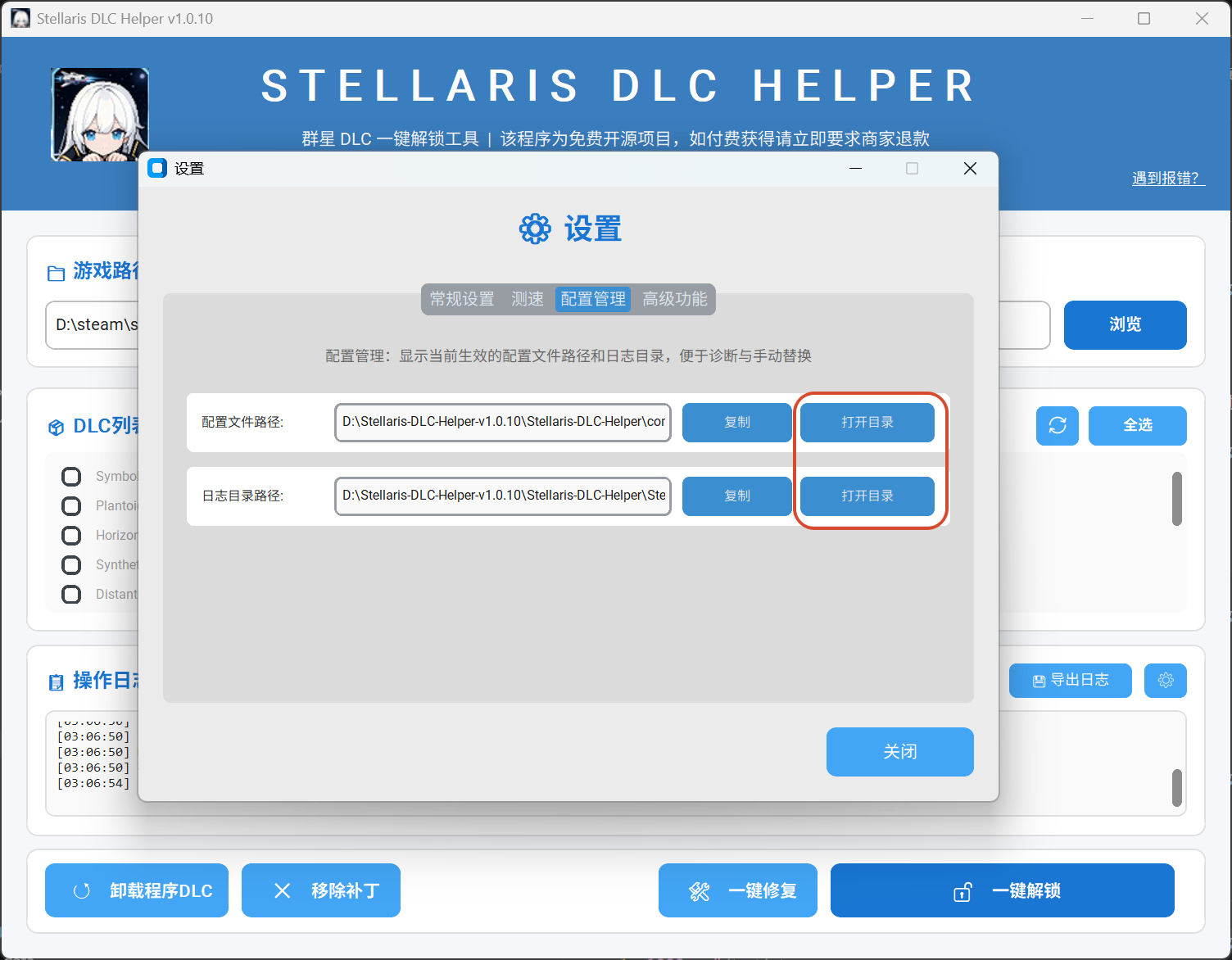The width and height of the screenshot is (1232, 960).
Task: Select the 配置管理 tab
Action: (593, 299)
